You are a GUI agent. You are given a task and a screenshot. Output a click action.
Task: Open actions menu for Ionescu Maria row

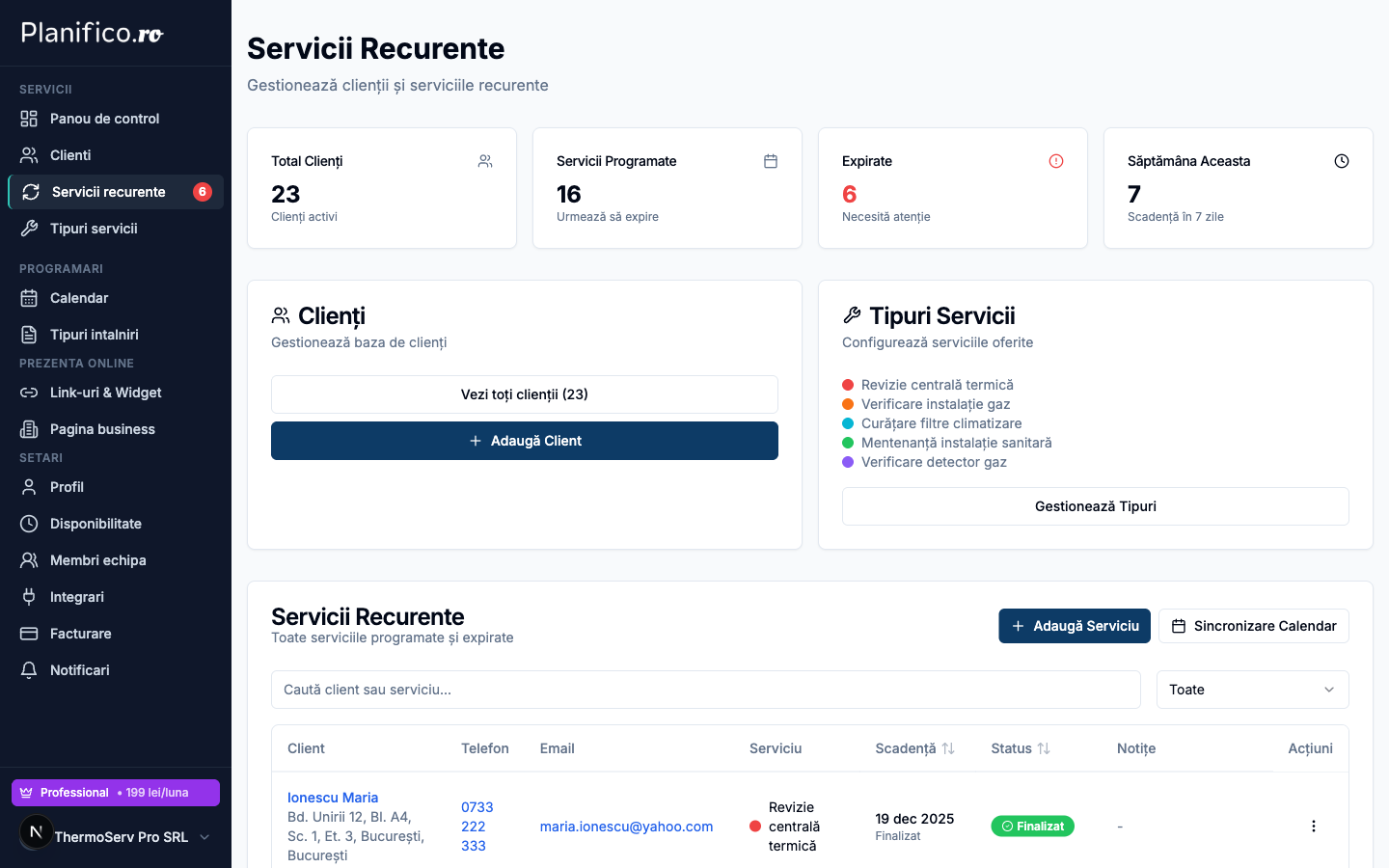(x=1313, y=826)
